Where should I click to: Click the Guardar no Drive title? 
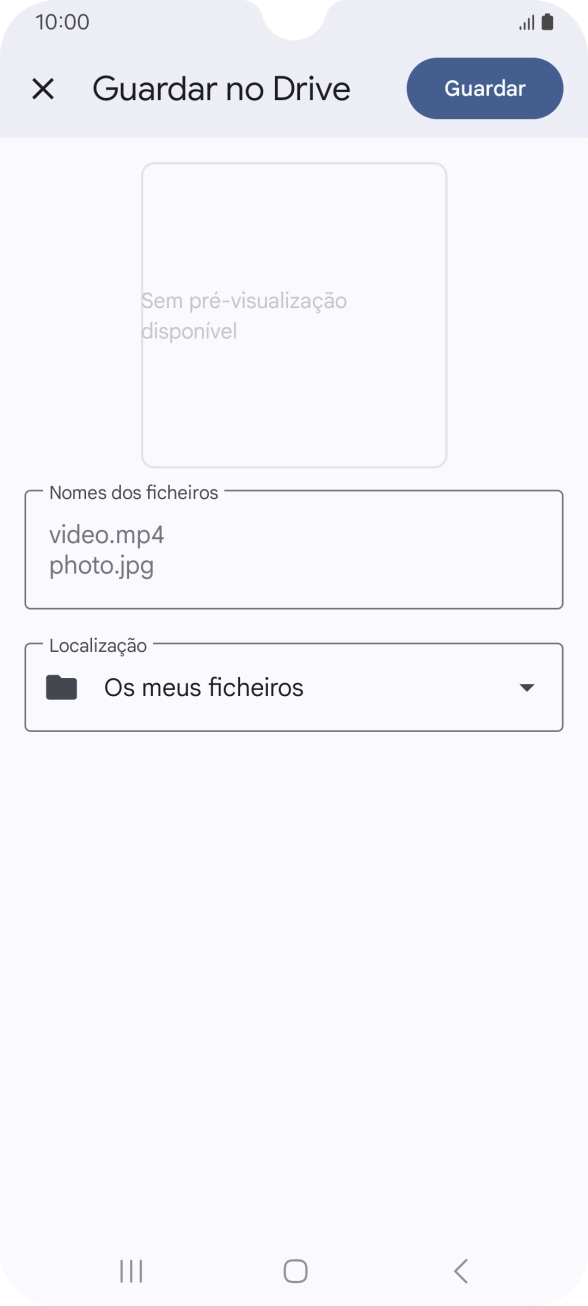pyautogui.click(x=221, y=88)
